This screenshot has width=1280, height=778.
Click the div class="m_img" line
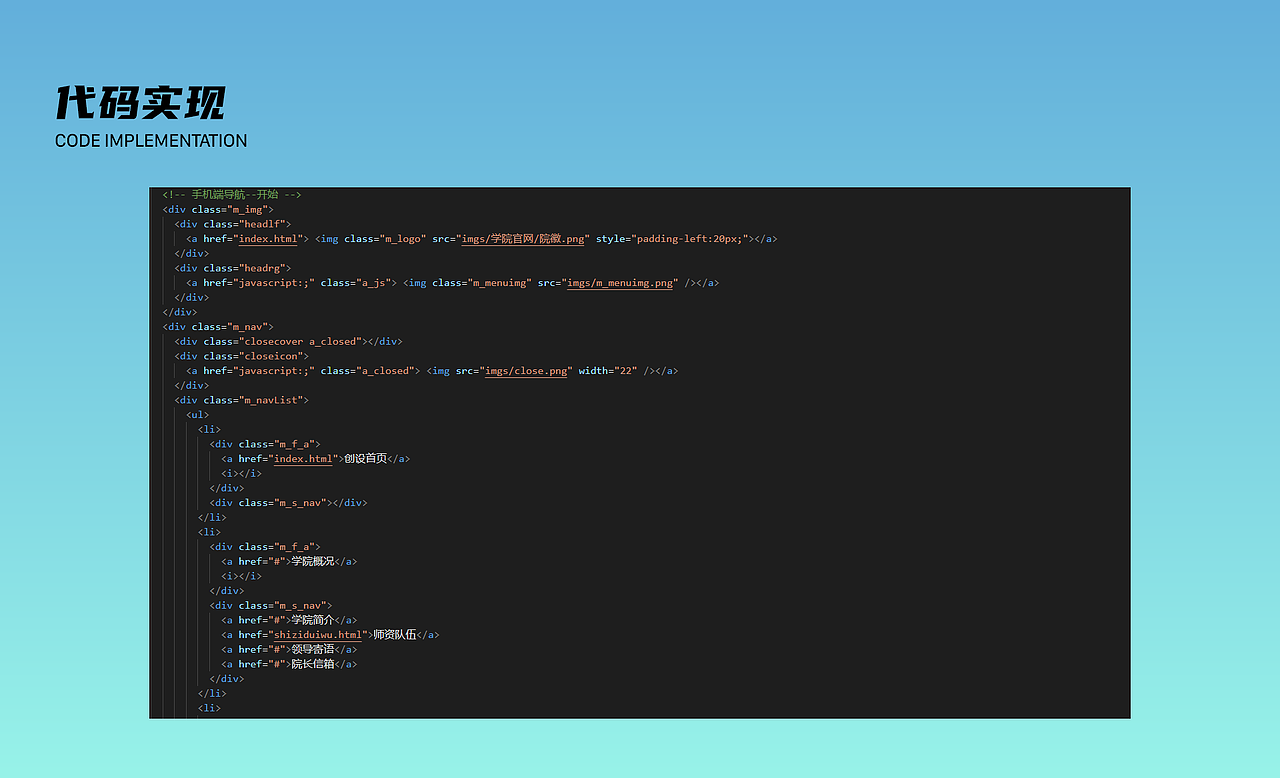[218, 210]
